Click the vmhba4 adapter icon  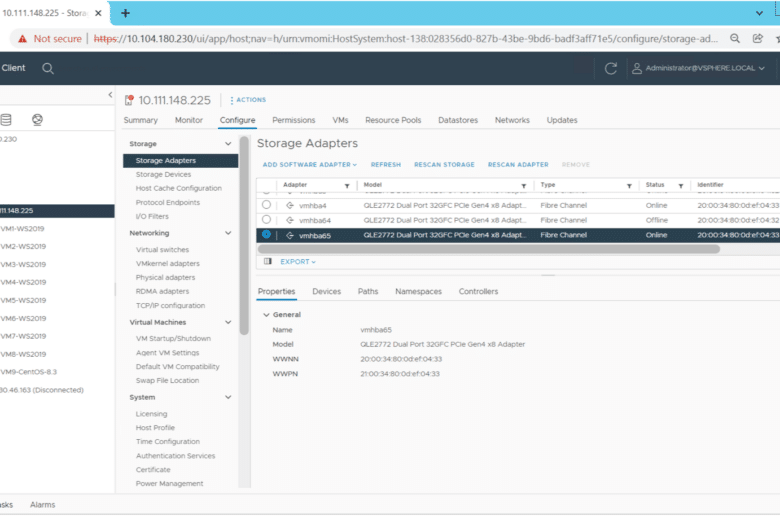[x=290, y=205]
